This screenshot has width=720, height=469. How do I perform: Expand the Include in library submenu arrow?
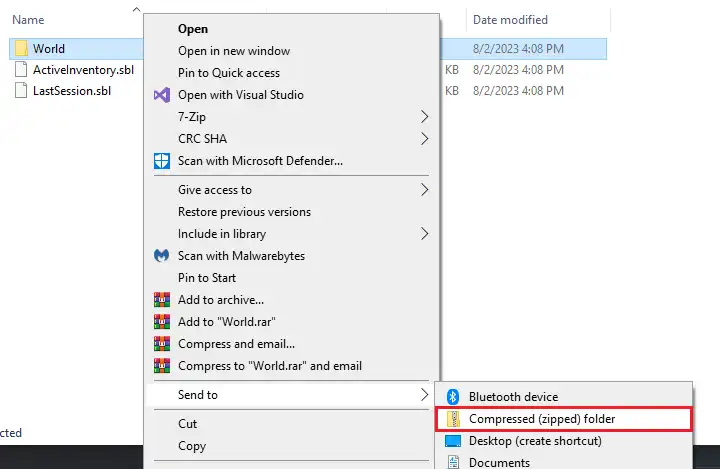tap(424, 234)
